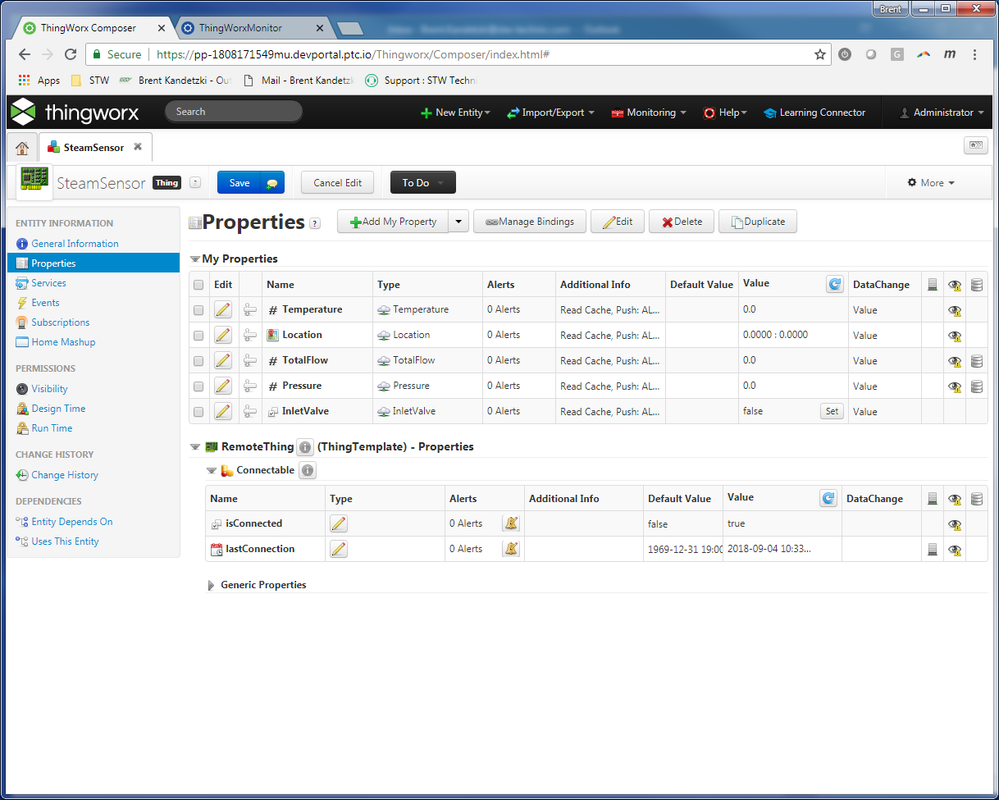Viewport: 999px width, 800px height.
Task: Open the Monitoring menu
Action: 649,113
